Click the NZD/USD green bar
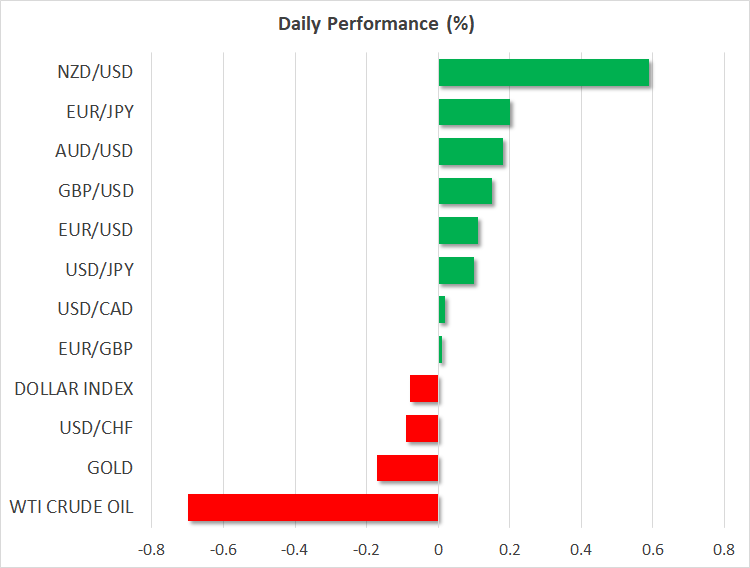This screenshot has height=568, width=750. point(543,73)
